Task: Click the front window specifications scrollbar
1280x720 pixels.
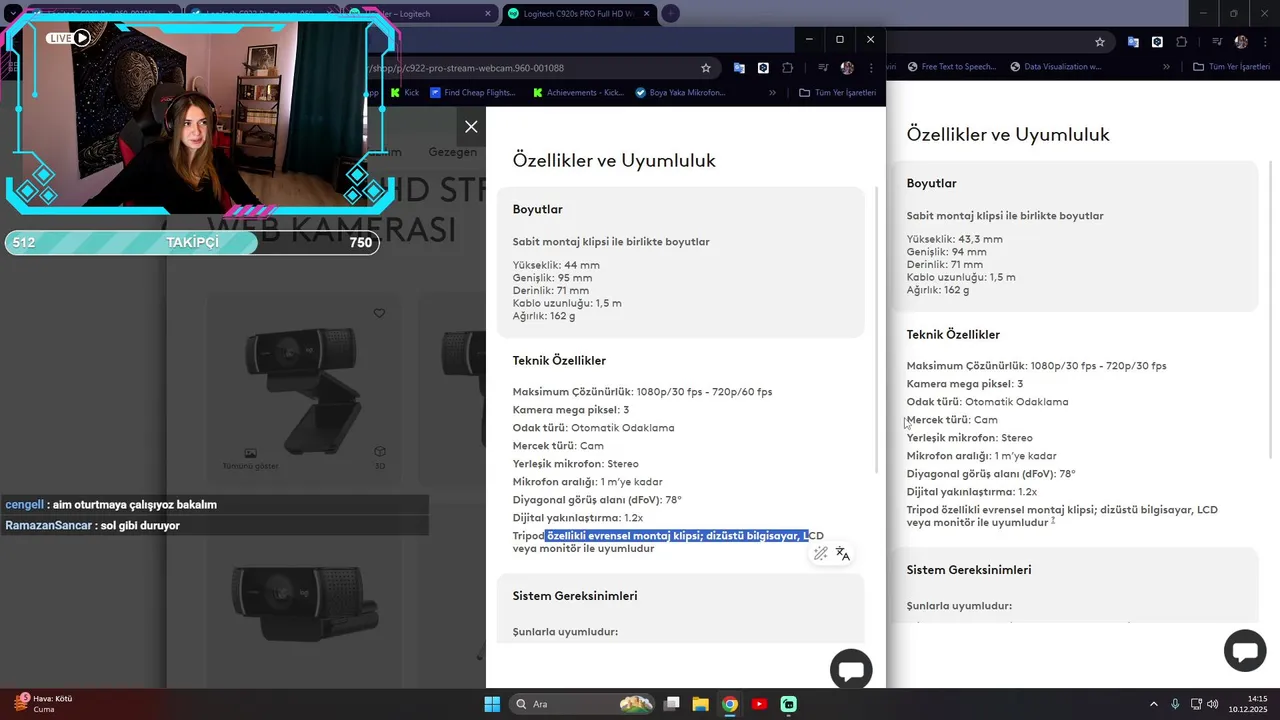Action: point(878,330)
